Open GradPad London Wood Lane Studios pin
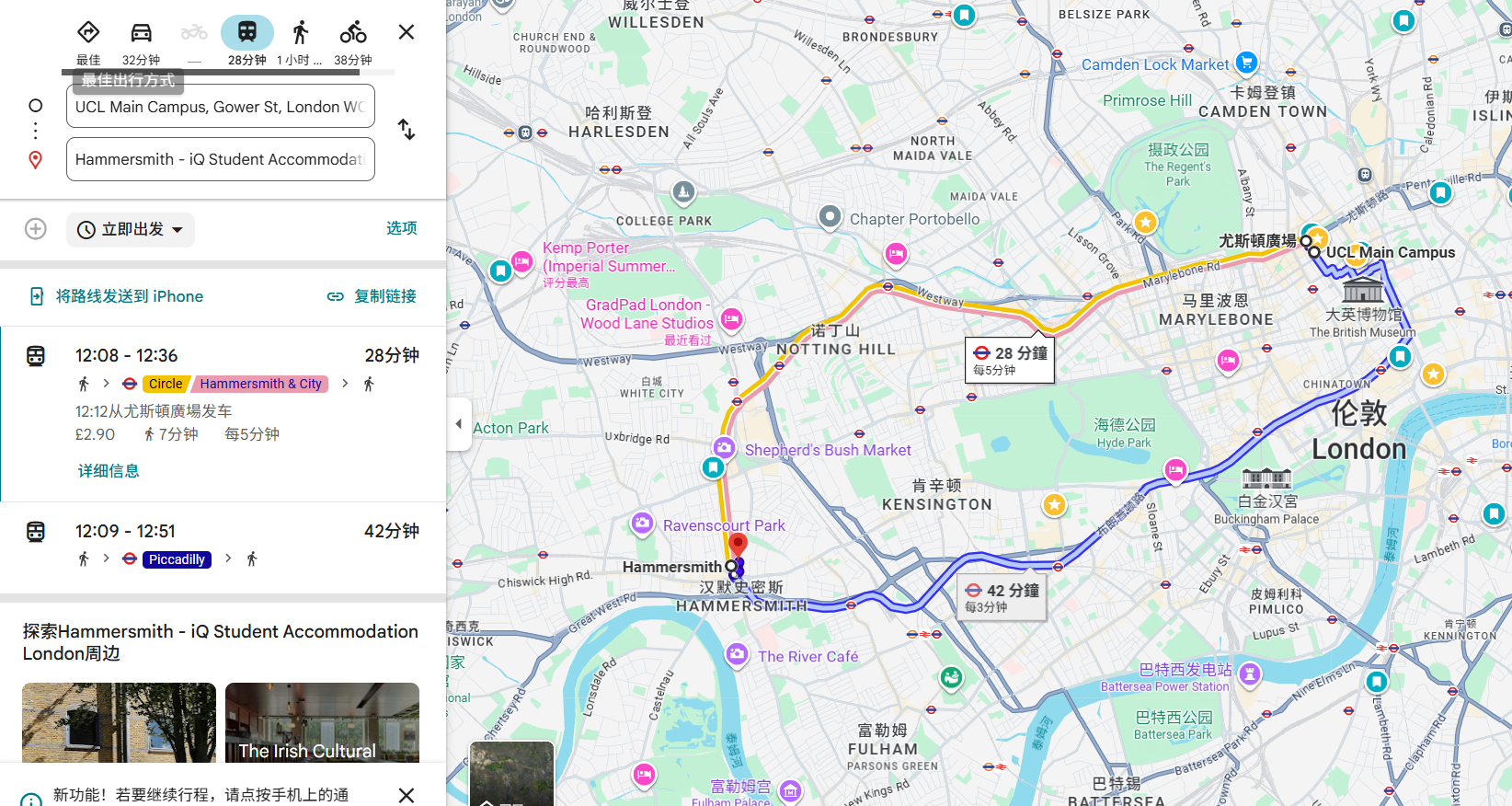The height and width of the screenshot is (806, 1512). (731, 318)
